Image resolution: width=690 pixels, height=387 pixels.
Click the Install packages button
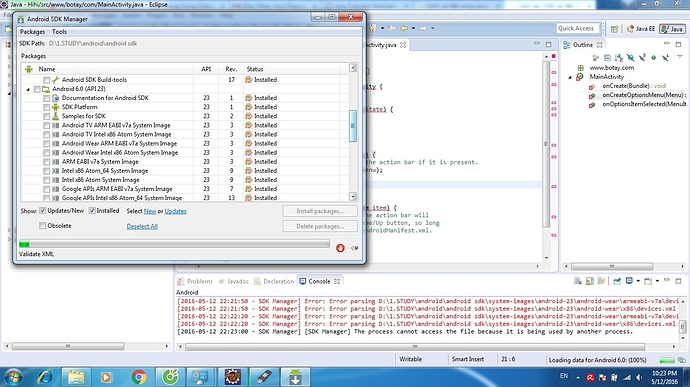coord(320,211)
